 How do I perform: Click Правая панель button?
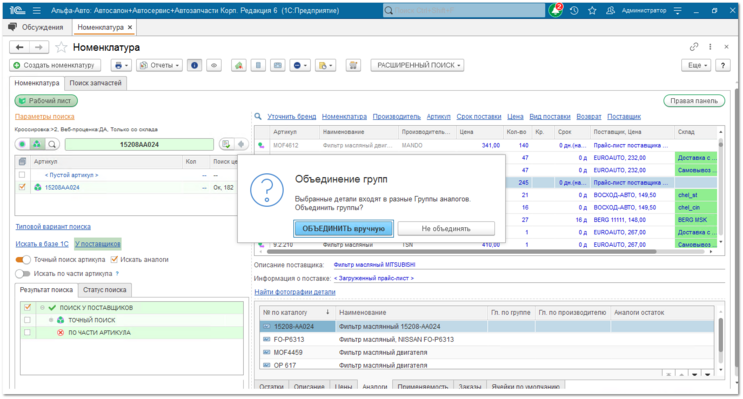[x=694, y=100]
